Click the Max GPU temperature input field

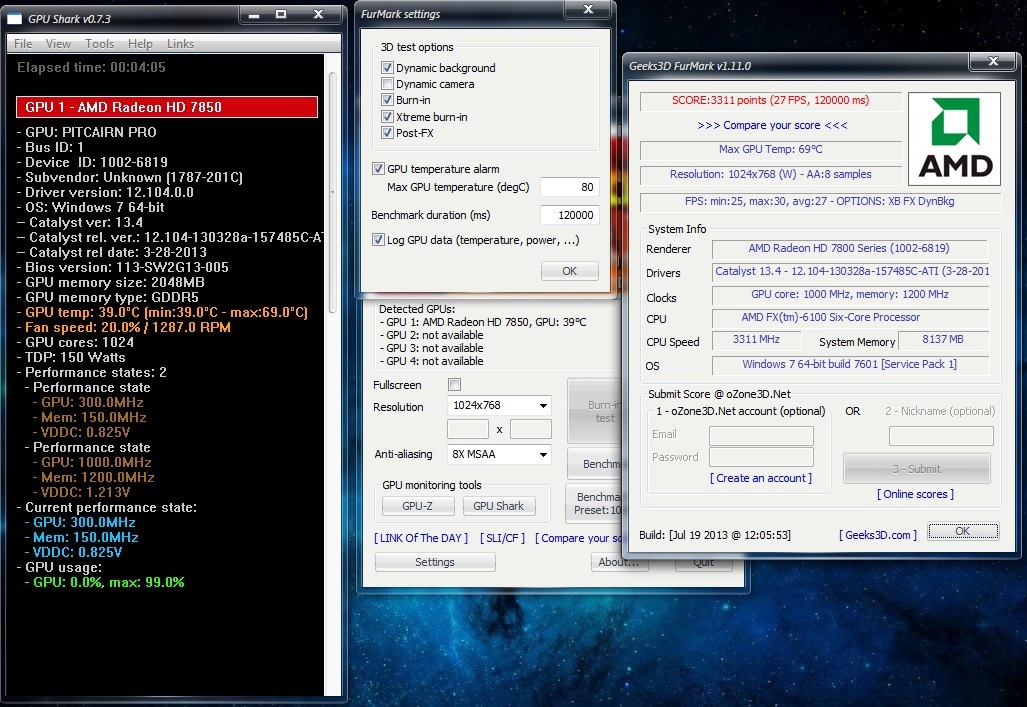point(569,187)
